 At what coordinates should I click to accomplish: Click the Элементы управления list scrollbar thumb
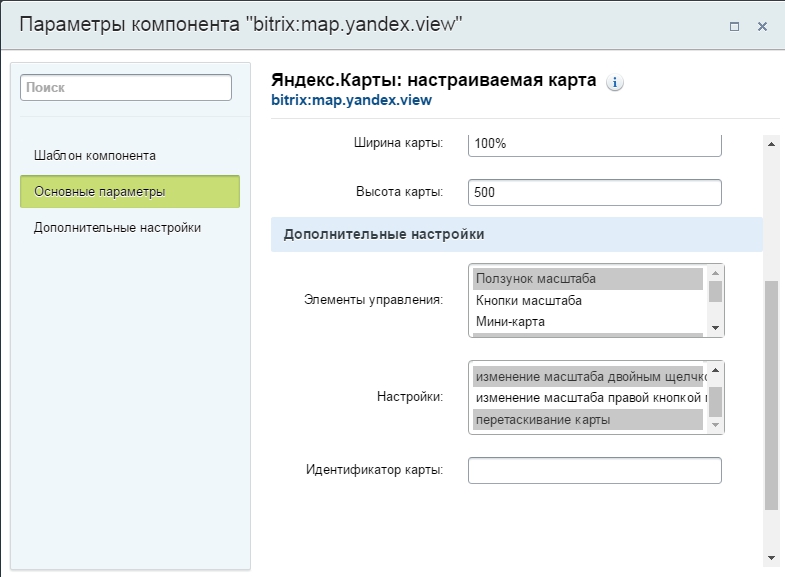(715, 291)
